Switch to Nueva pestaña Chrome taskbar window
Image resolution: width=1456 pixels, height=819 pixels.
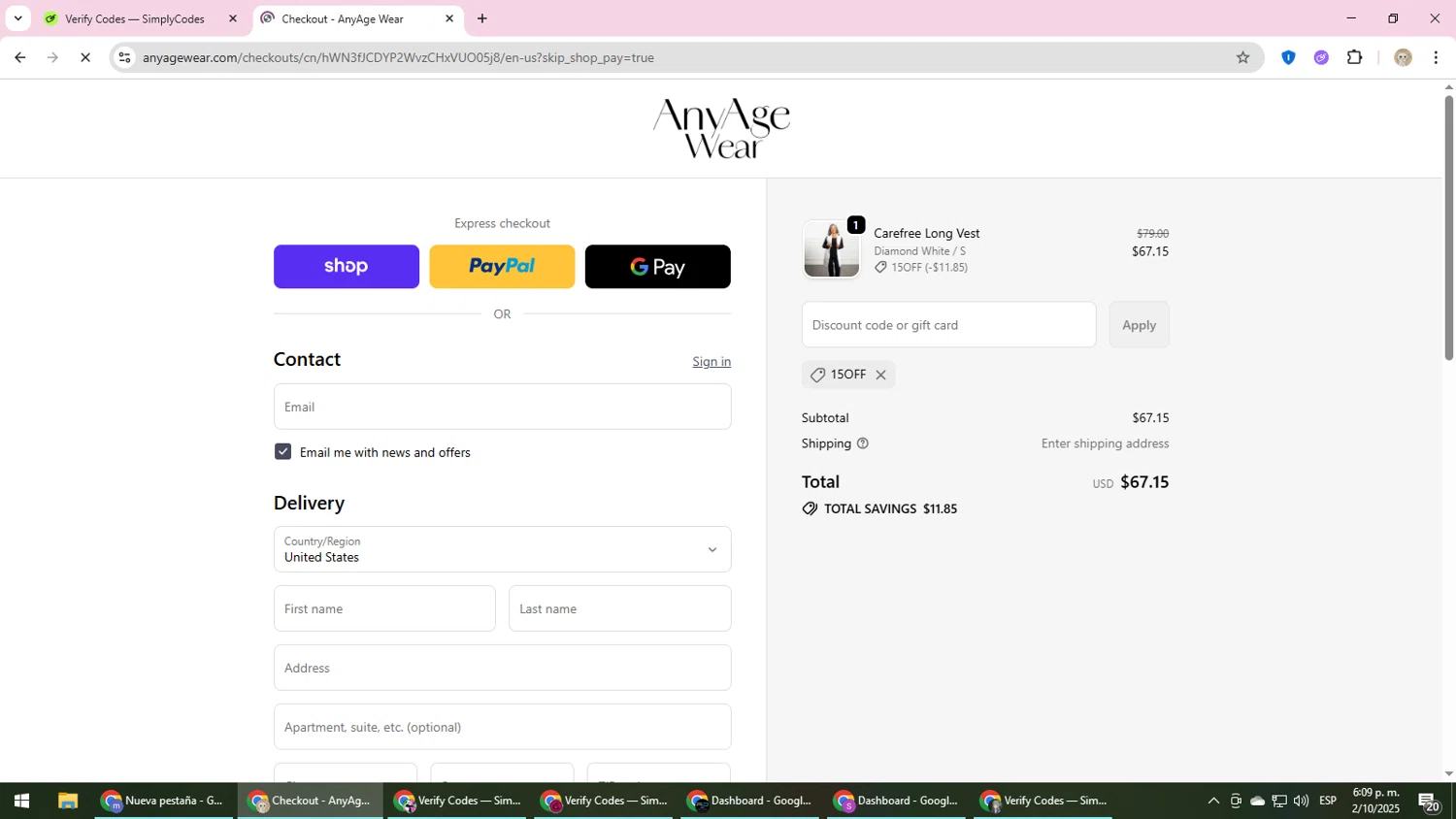pyautogui.click(x=164, y=801)
